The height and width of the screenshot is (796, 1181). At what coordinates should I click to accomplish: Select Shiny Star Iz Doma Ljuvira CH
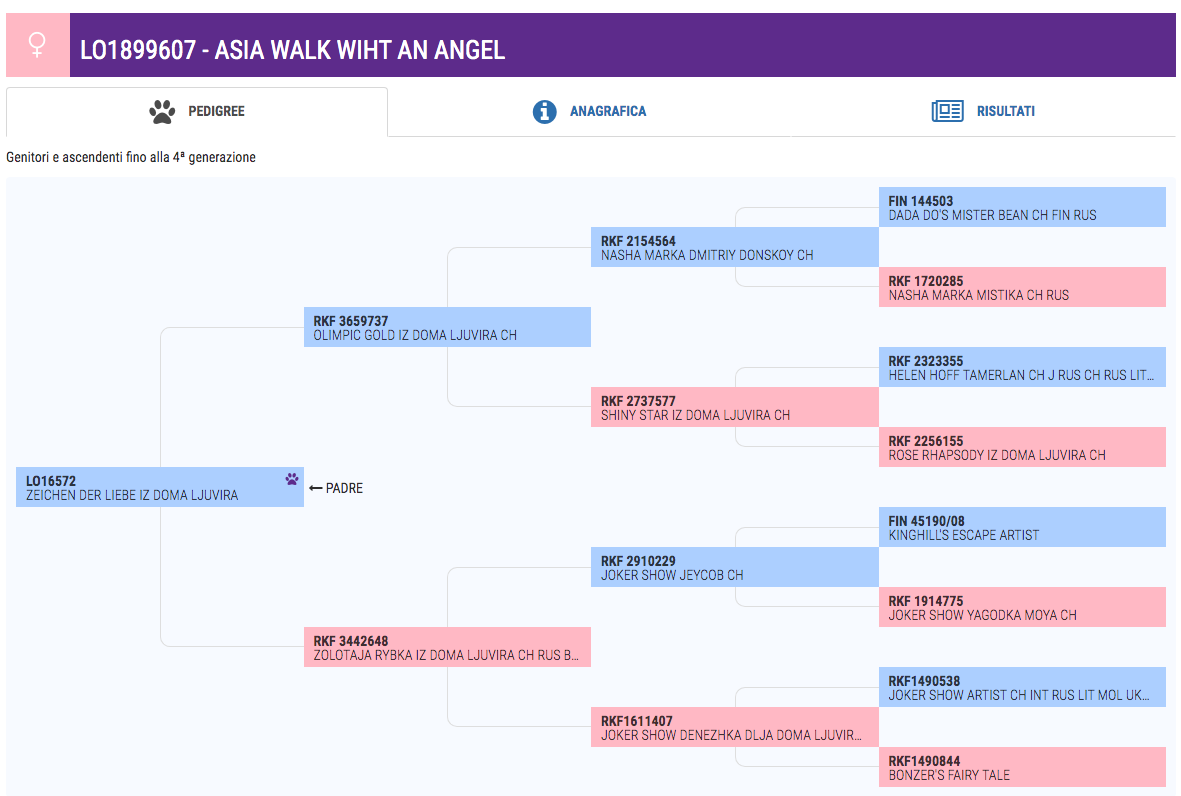click(735, 407)
